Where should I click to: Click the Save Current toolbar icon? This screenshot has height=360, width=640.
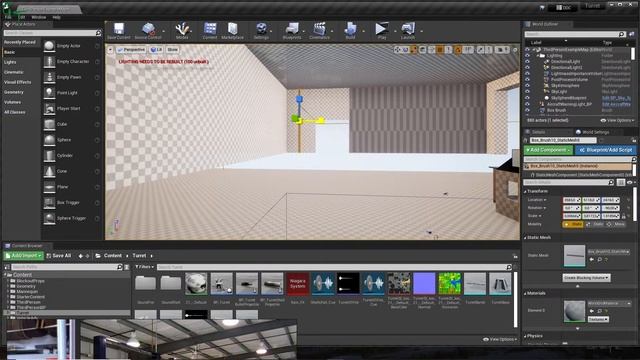pyautogui.click(x=119, y=31)
